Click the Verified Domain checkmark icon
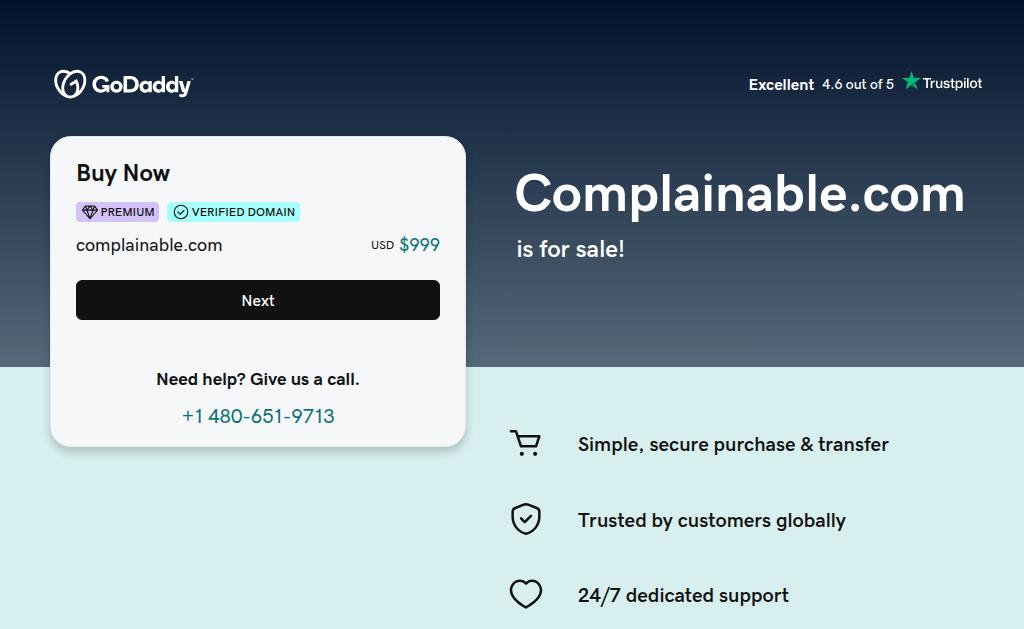 coord(181,212)
